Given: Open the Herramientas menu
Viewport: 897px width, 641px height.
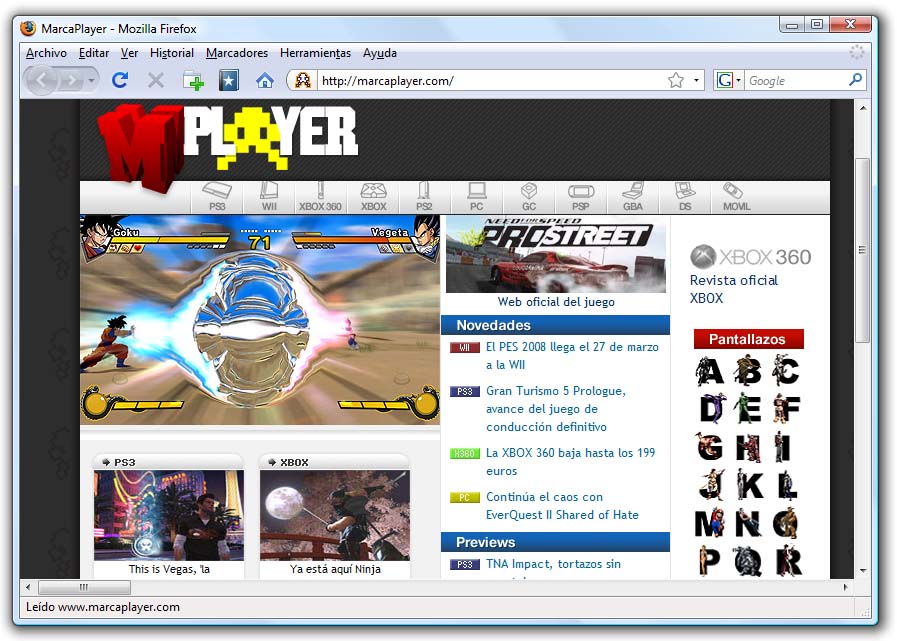Looking at the screenshot, I should [x=315, y=53].
